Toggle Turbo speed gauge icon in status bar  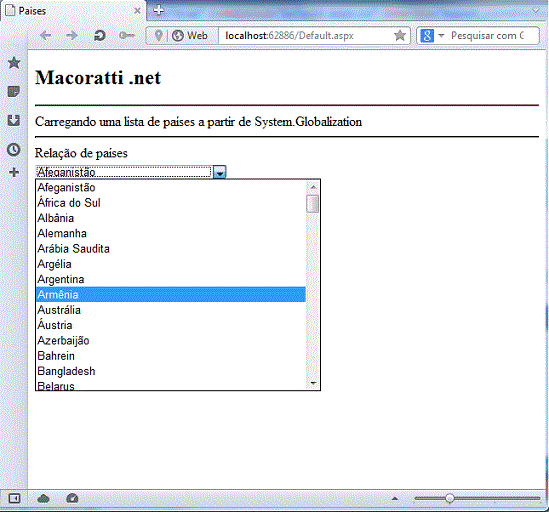click(72, 498)
